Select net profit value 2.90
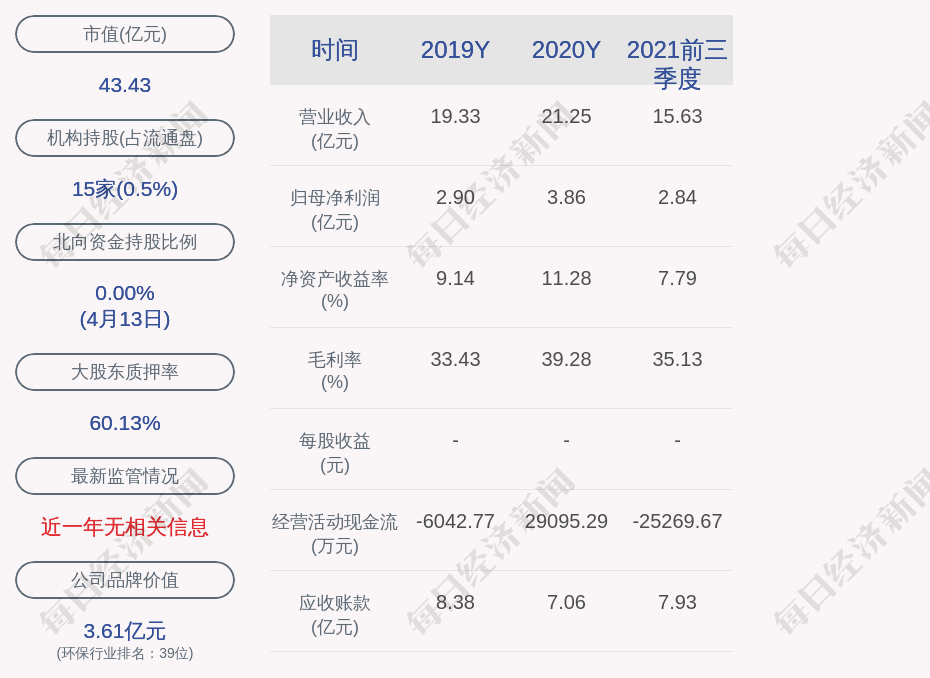The width and height of the screenshot is (930, 678). [x=456, y=198]
